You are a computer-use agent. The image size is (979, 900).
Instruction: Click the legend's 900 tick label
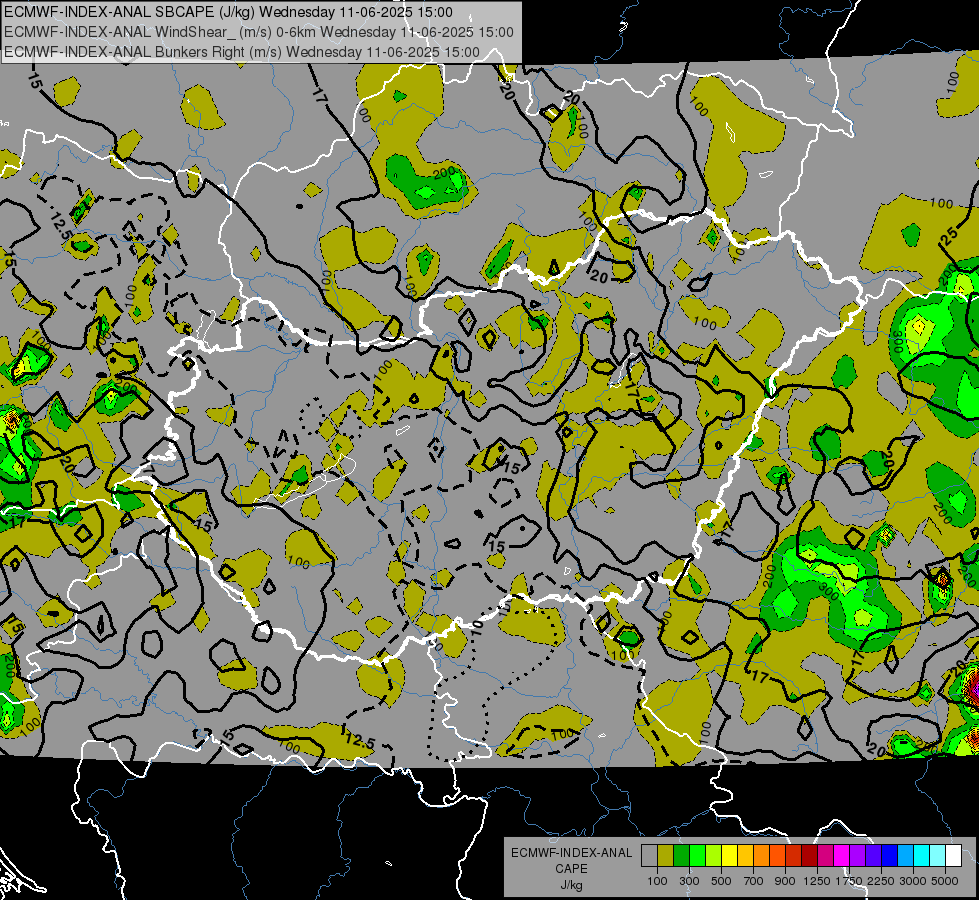coord(785,881)
